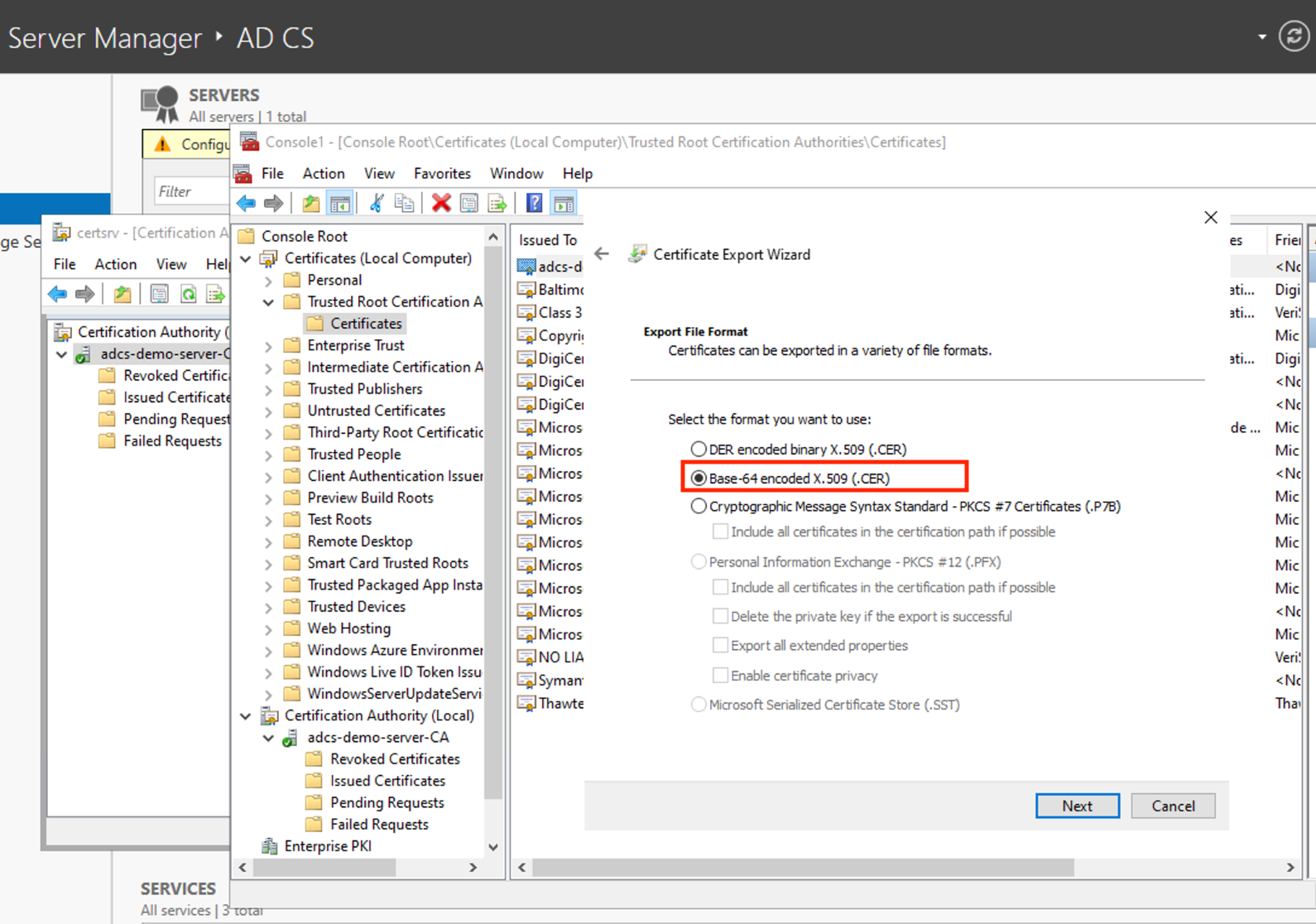Click the Forward arrow in certsrv window toolbar

tap(84, 294)
